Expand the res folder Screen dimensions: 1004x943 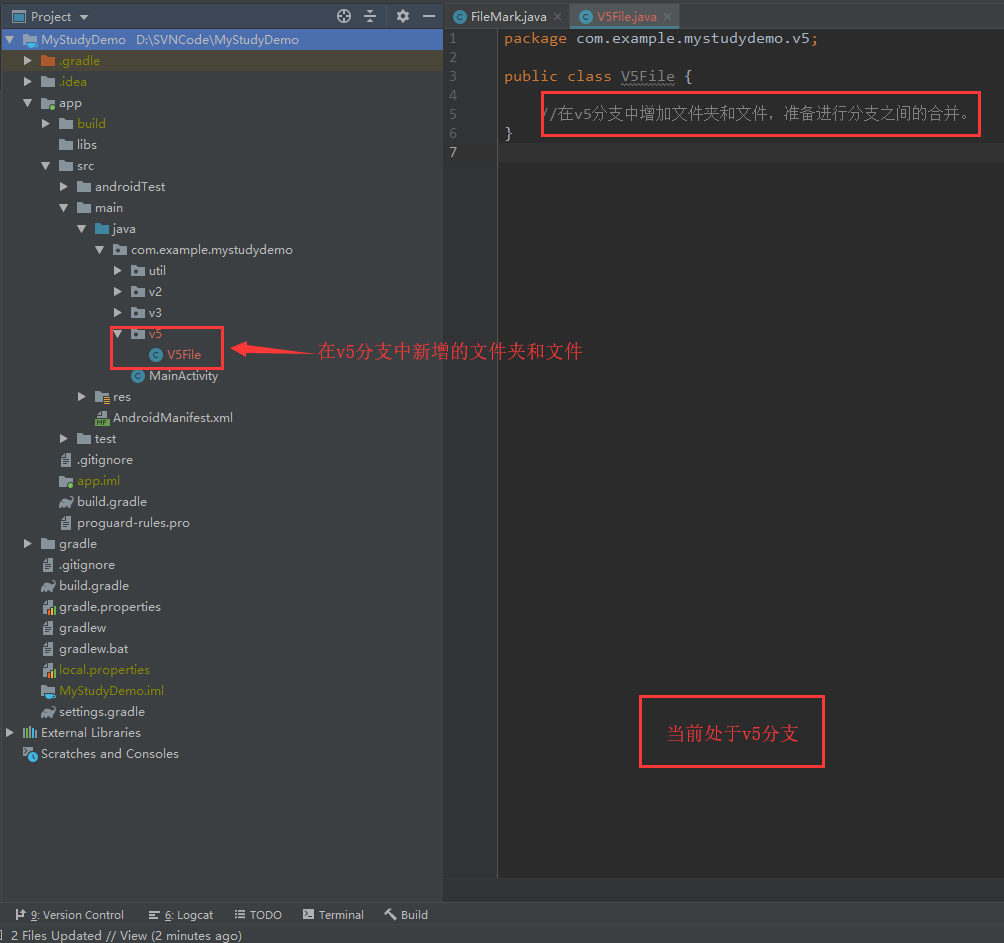[81, 397]
